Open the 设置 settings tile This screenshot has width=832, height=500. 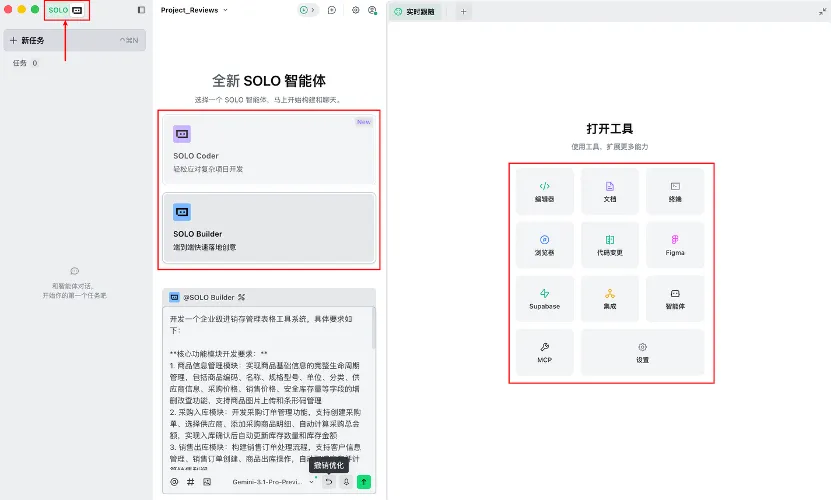[x=643, y=352]
